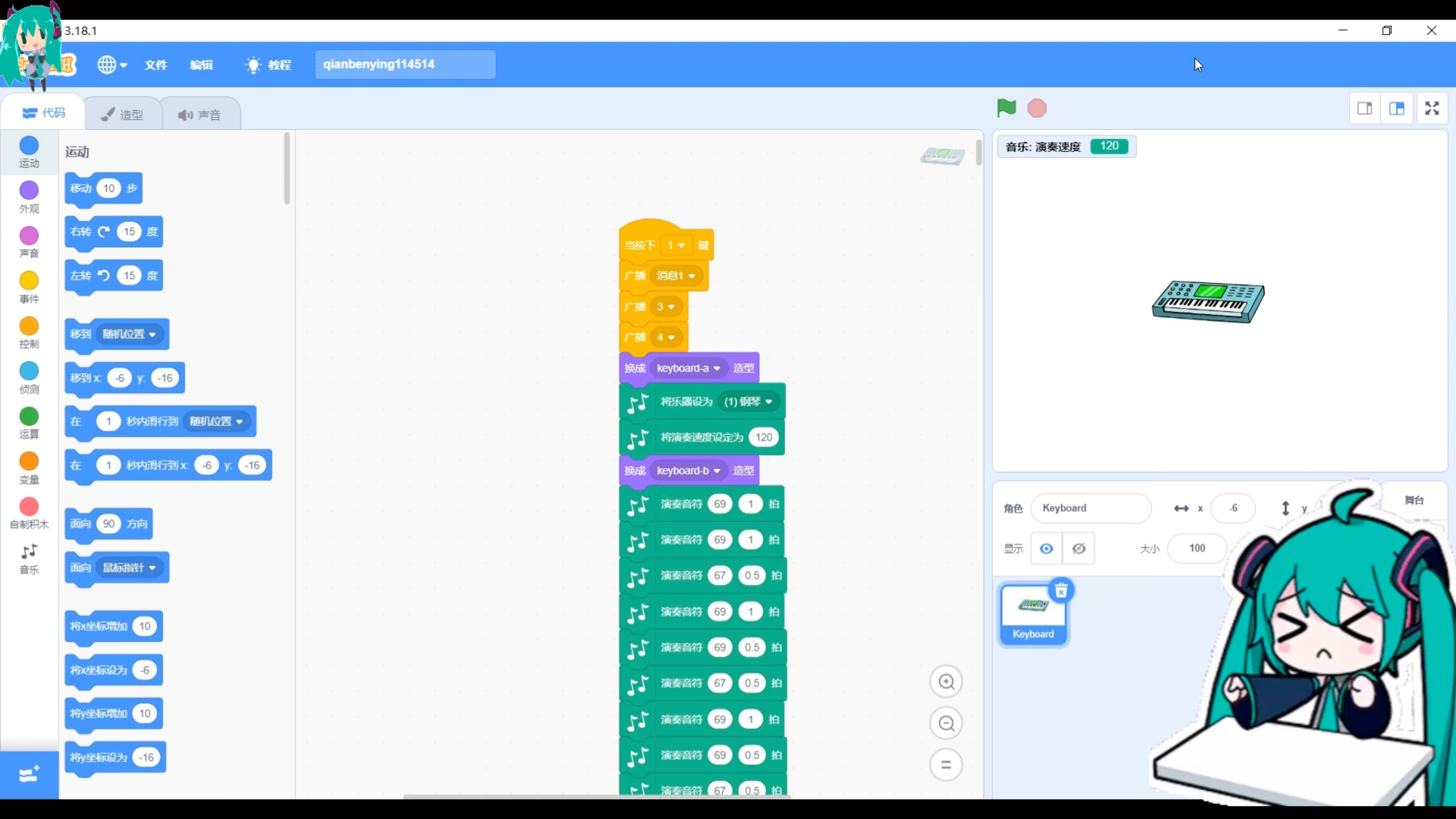Switch to small stage layout
The width and height of the screenshot is (1456, 819).
pyautogui.click(x=1365, y=108)
